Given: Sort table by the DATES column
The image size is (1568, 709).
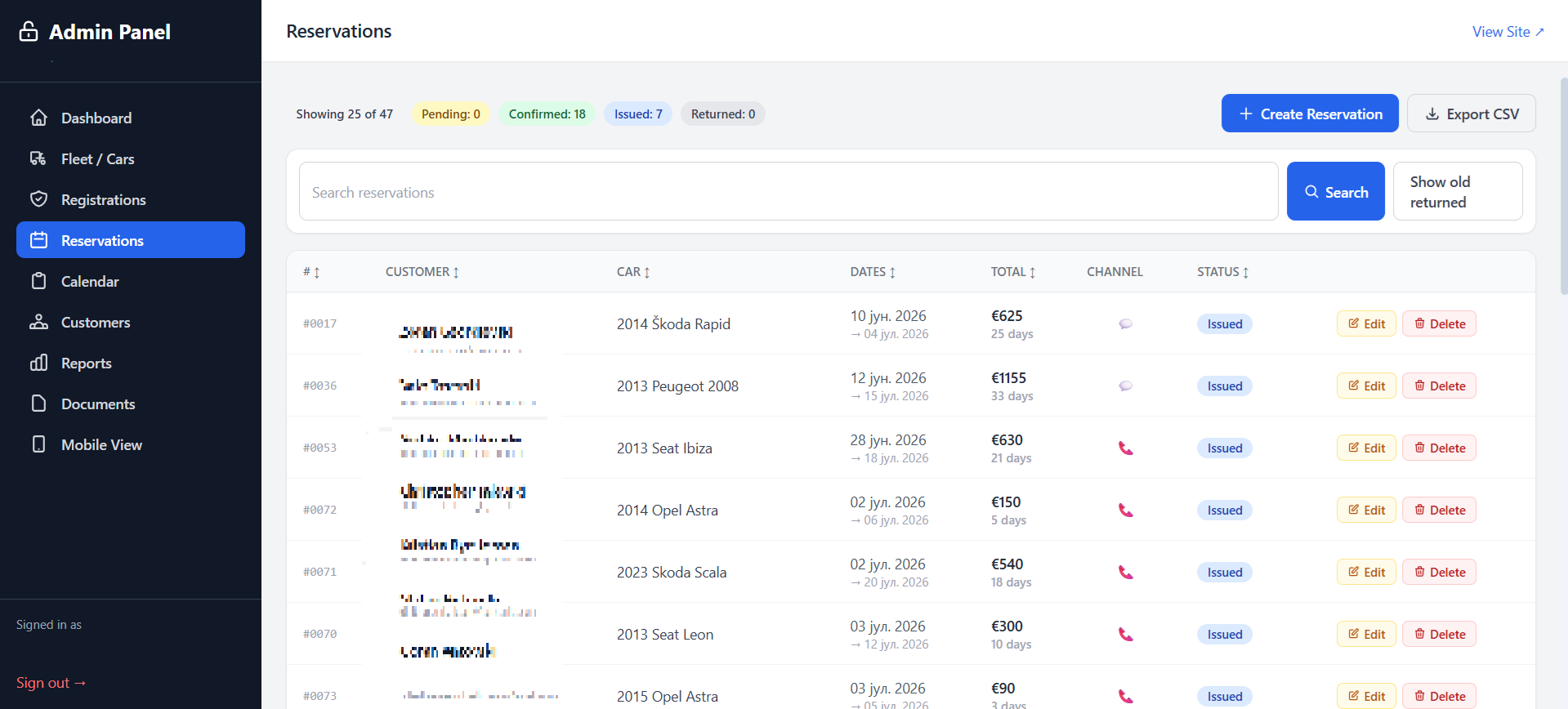Looking at the screenshot, I should click(873, 272).
